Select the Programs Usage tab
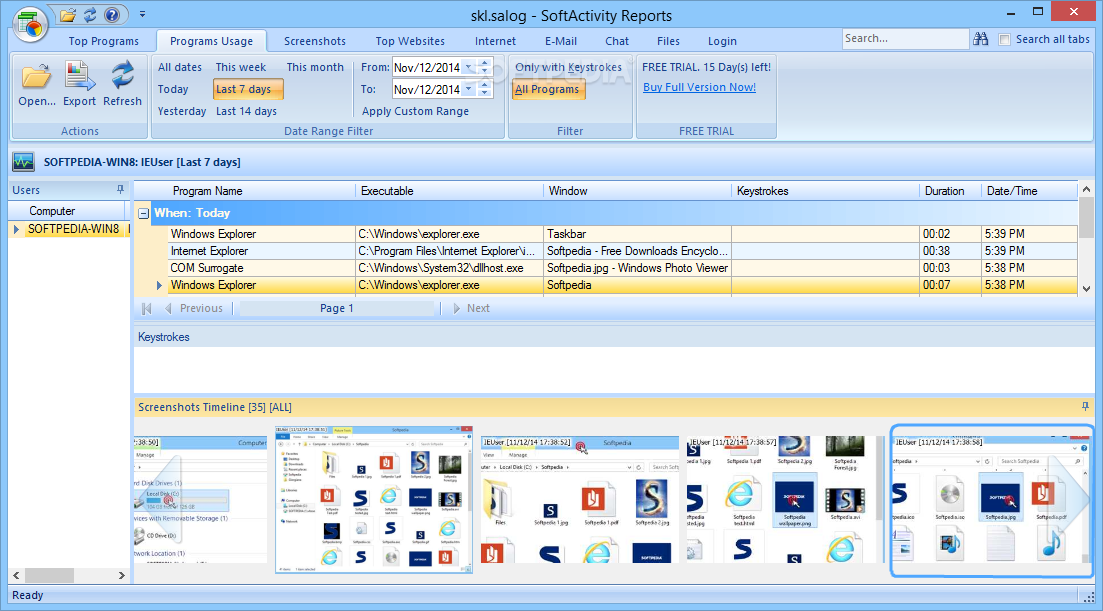Viewport: 1103px width, 611px height. click(x=211, y=41)
